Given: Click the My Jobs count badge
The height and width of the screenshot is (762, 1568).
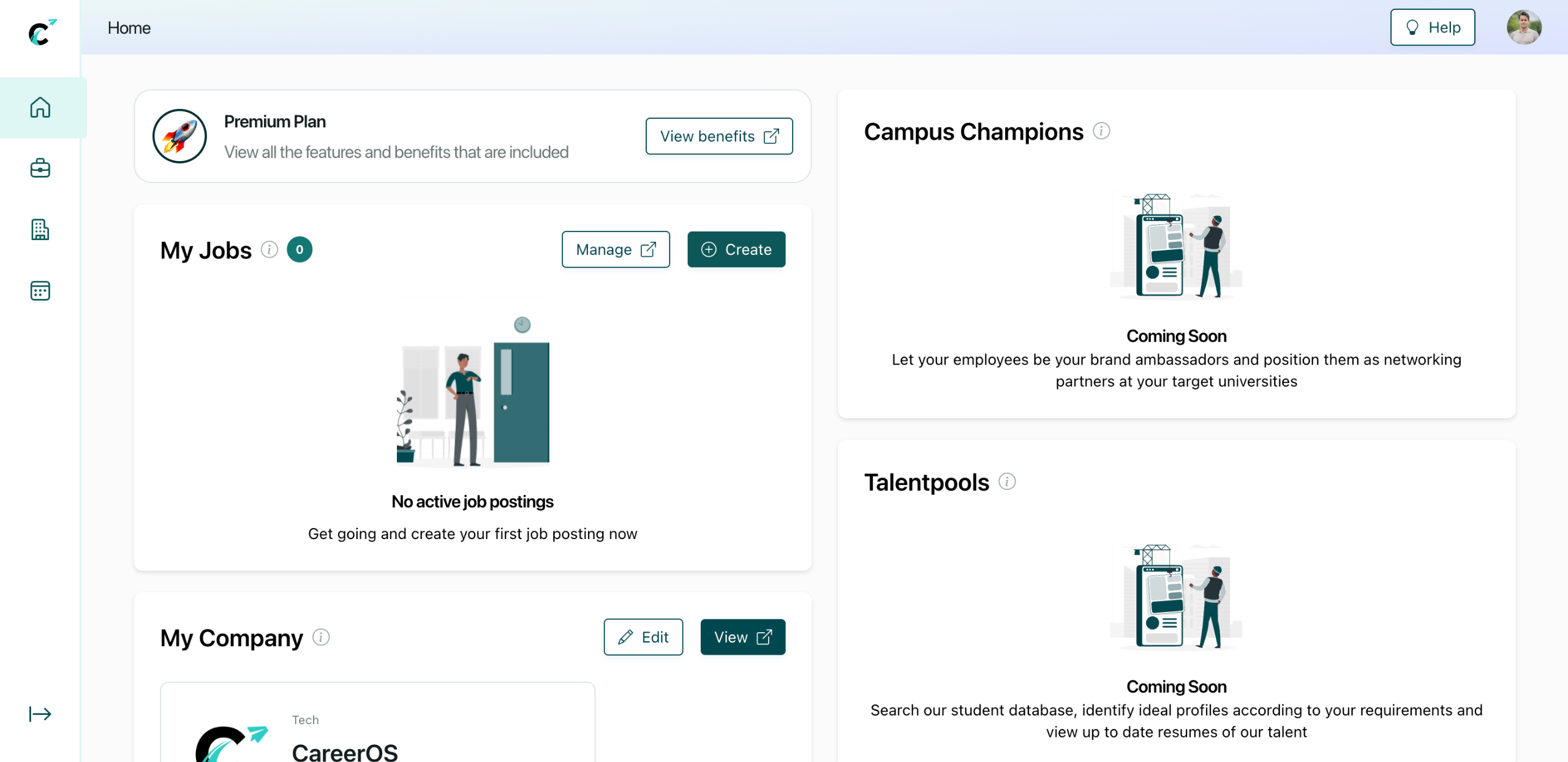Looking at the screenshot, I should [300, 249].
